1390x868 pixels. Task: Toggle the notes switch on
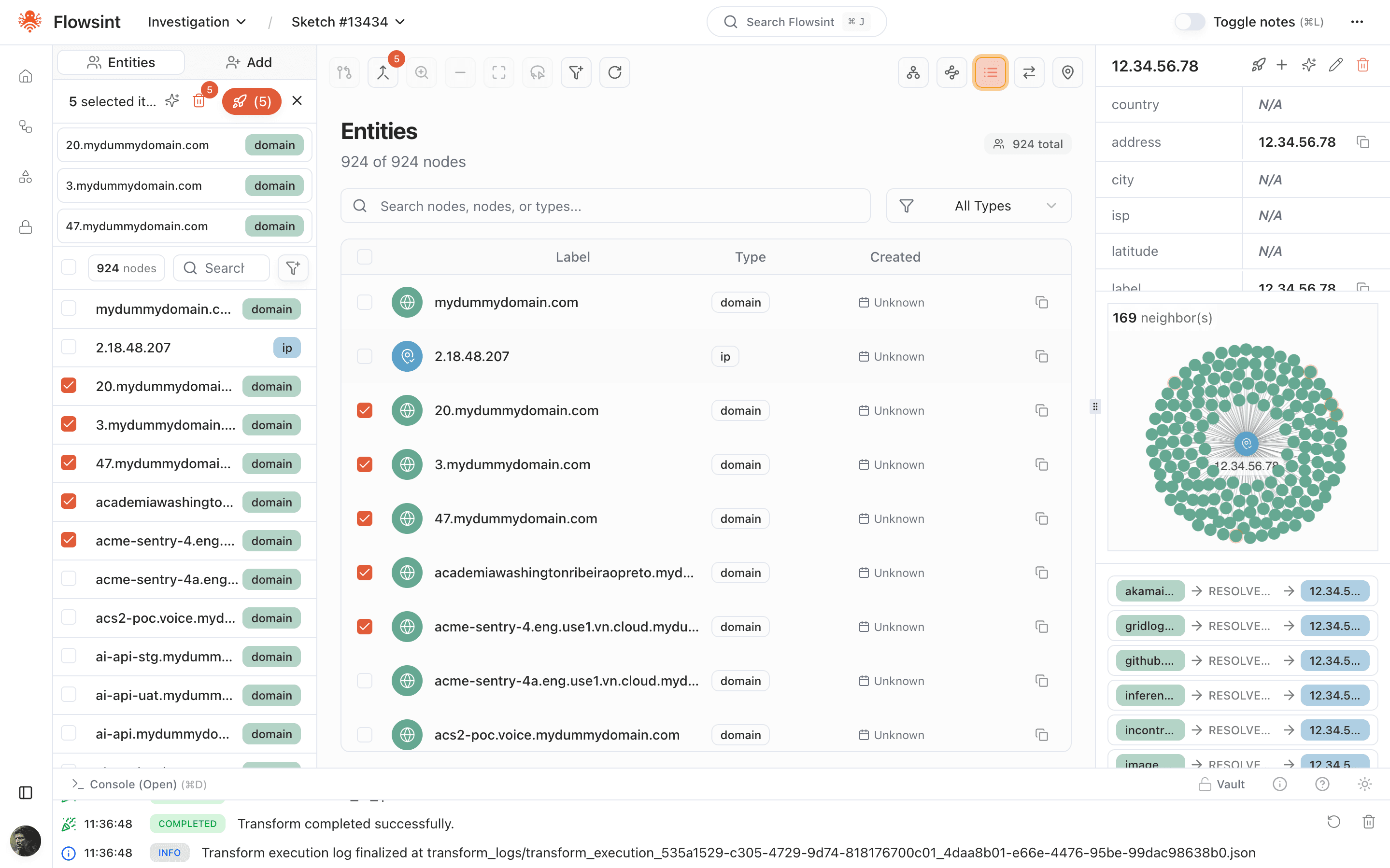click(x=1189, y=22)
